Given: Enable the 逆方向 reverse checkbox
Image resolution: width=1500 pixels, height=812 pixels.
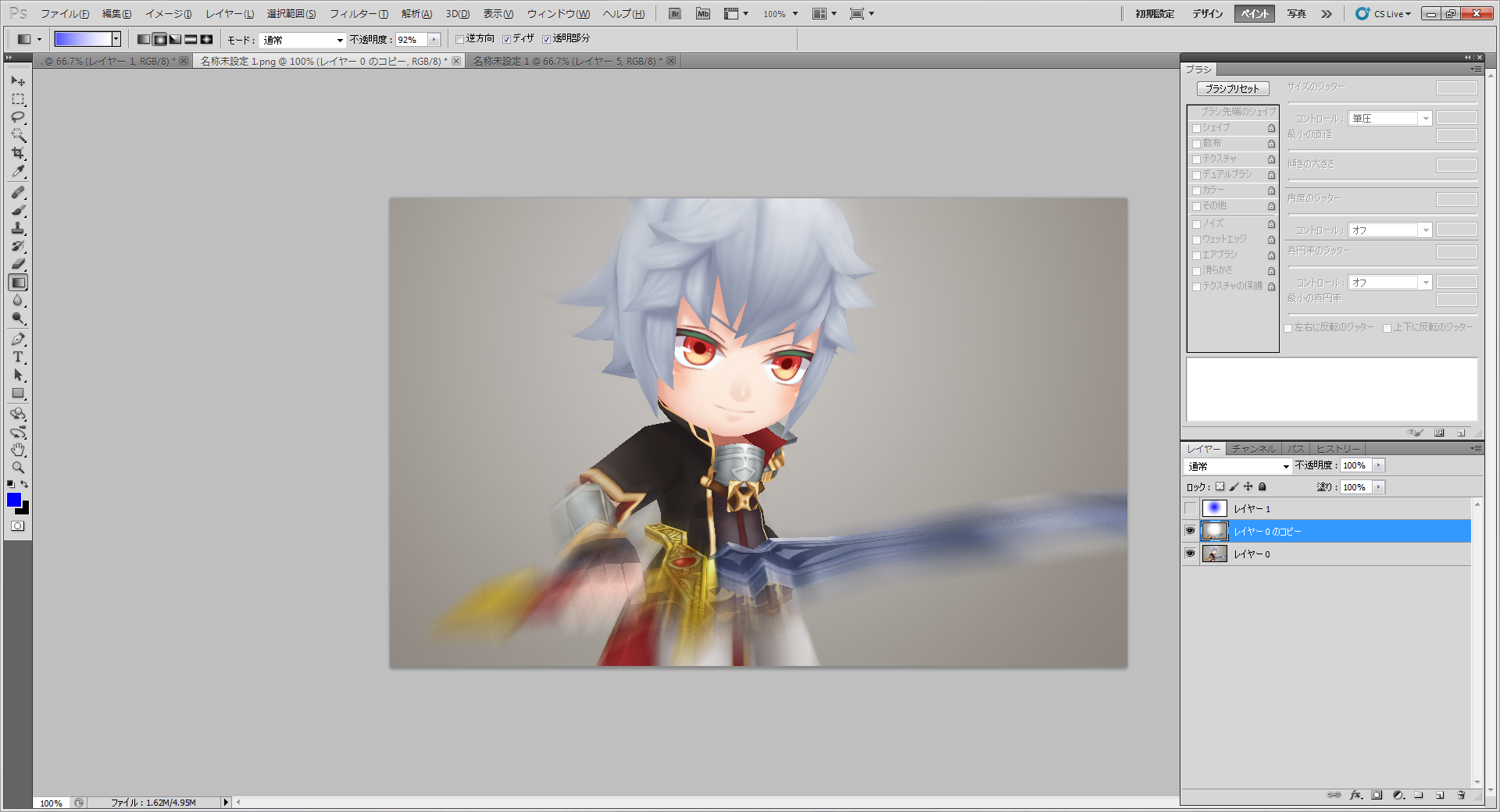Looking at the screenshot, I should coord(460,39).
